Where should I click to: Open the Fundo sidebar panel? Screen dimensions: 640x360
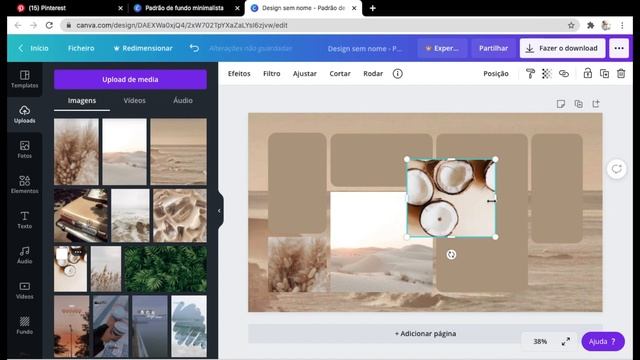24,325
